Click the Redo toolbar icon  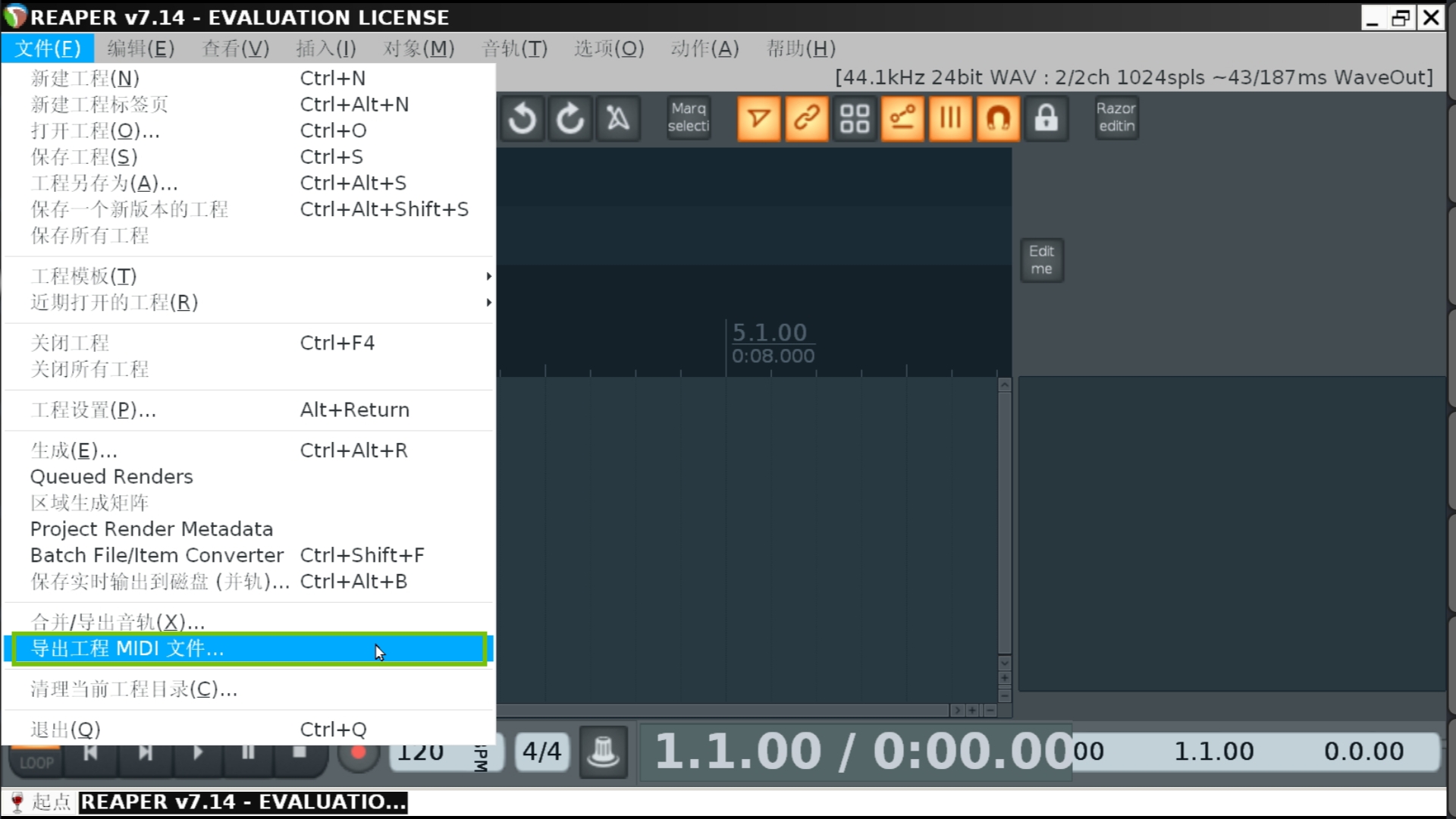pyautogui.click(x=570, y=119)
